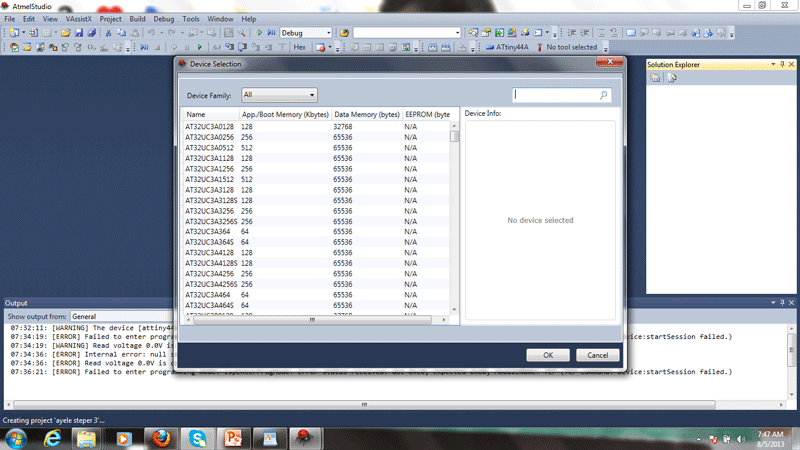Open the Build menu
The image size is (800, 450).
click(137, 19)
